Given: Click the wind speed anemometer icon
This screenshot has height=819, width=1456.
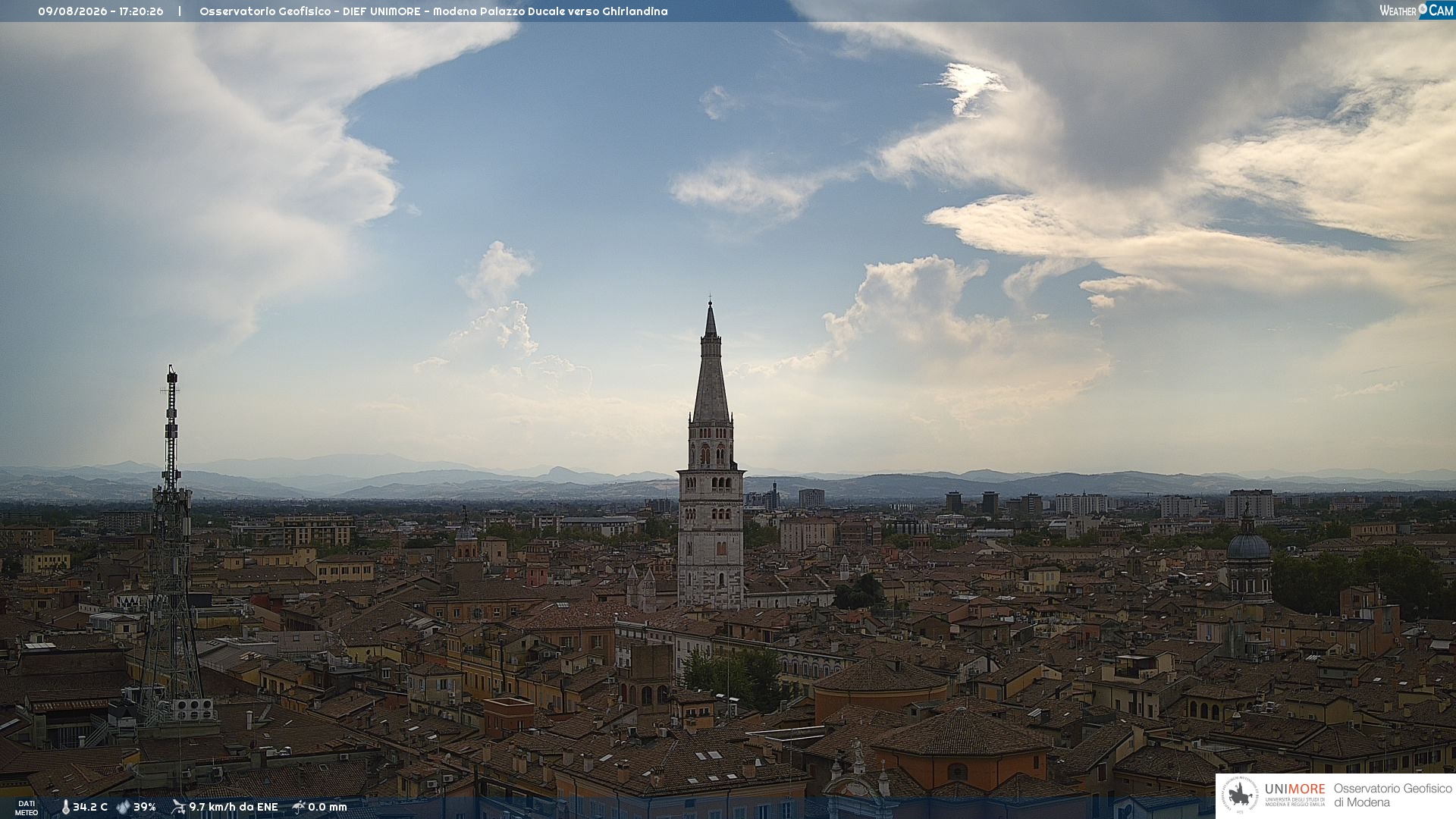Looking at the screenshot, I should pyautogui.click(x=178, y=807).
